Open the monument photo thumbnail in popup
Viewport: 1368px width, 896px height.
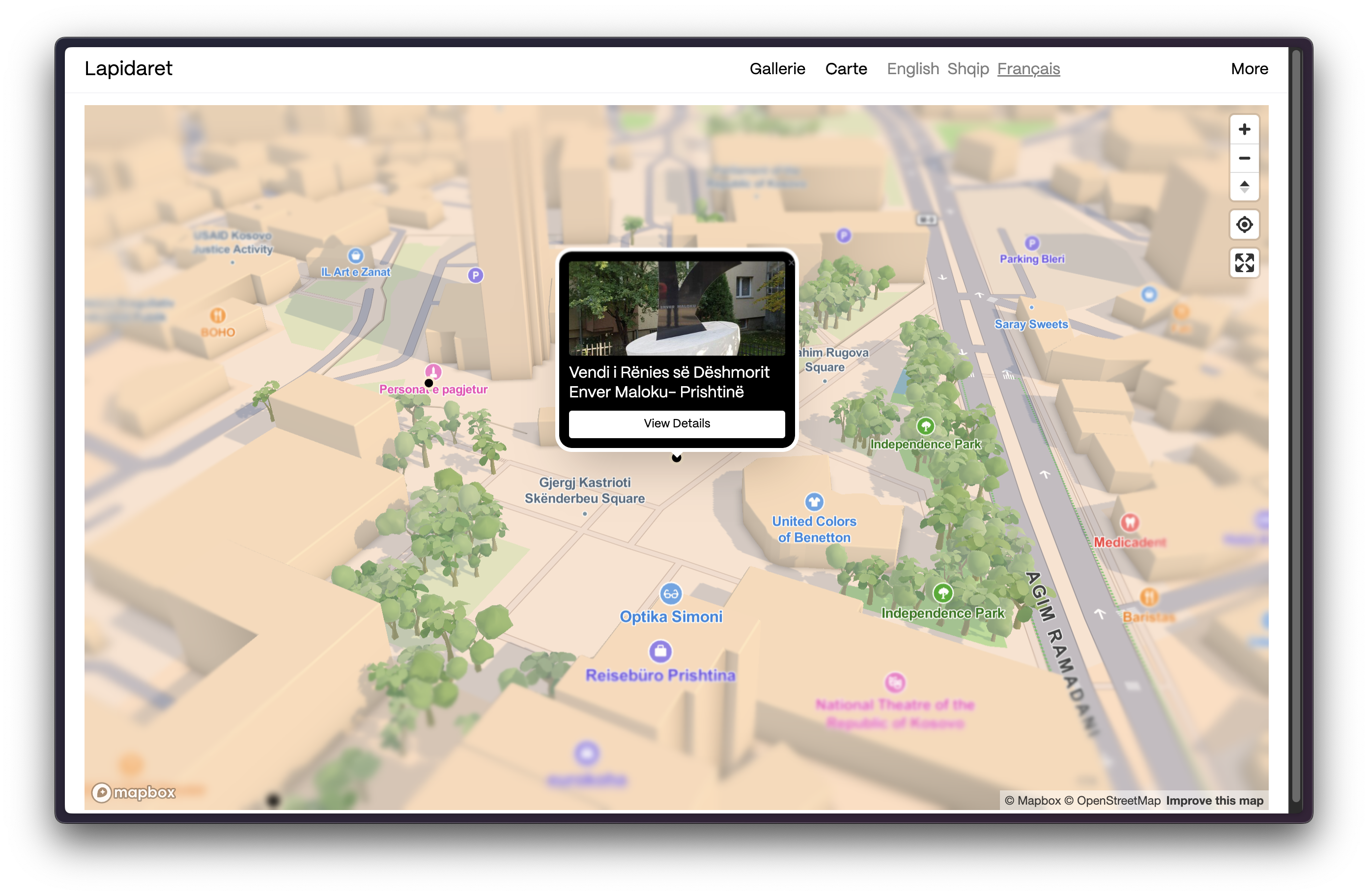pos(676,308)
